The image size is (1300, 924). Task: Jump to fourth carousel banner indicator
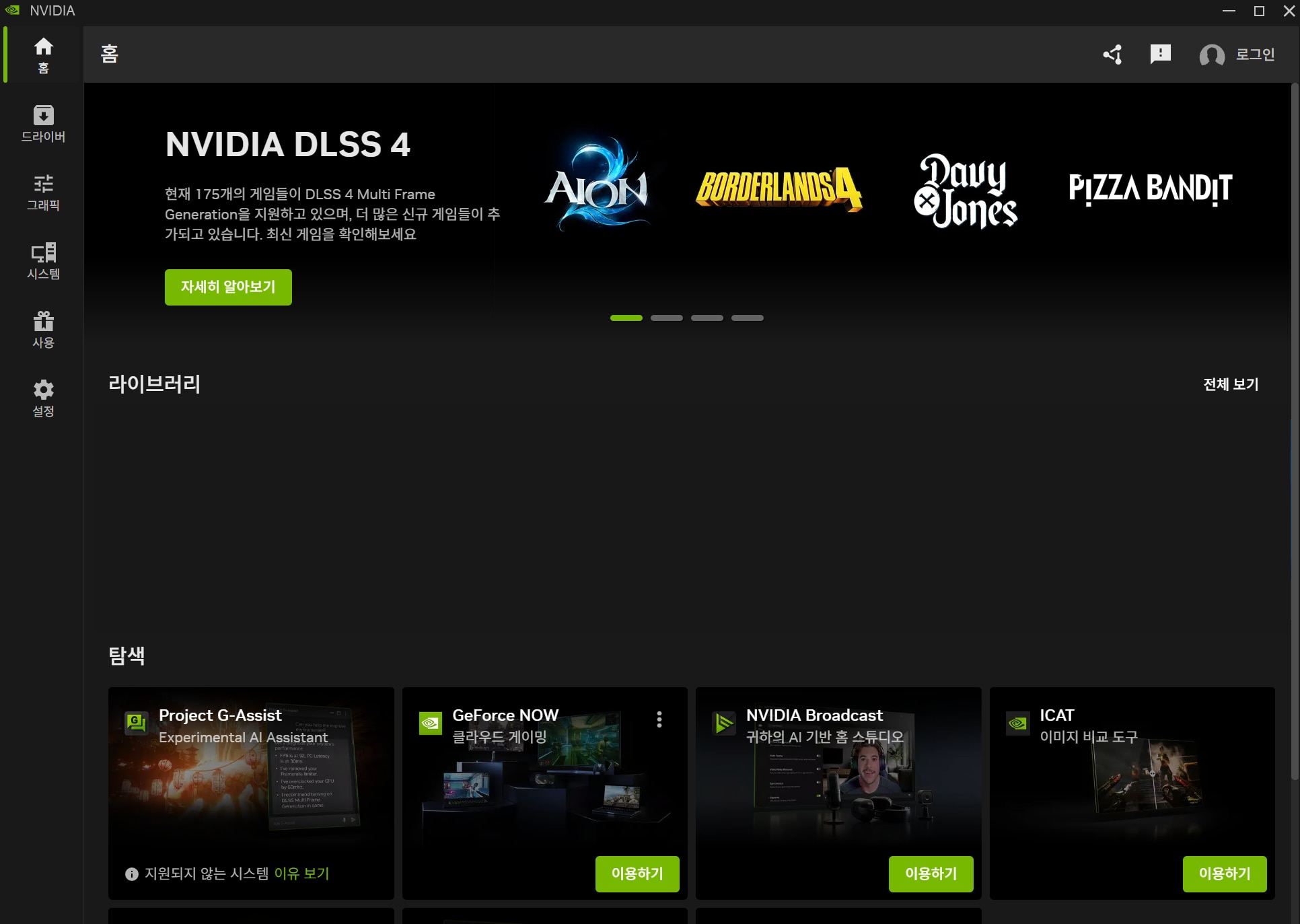(x=747, y=318)
